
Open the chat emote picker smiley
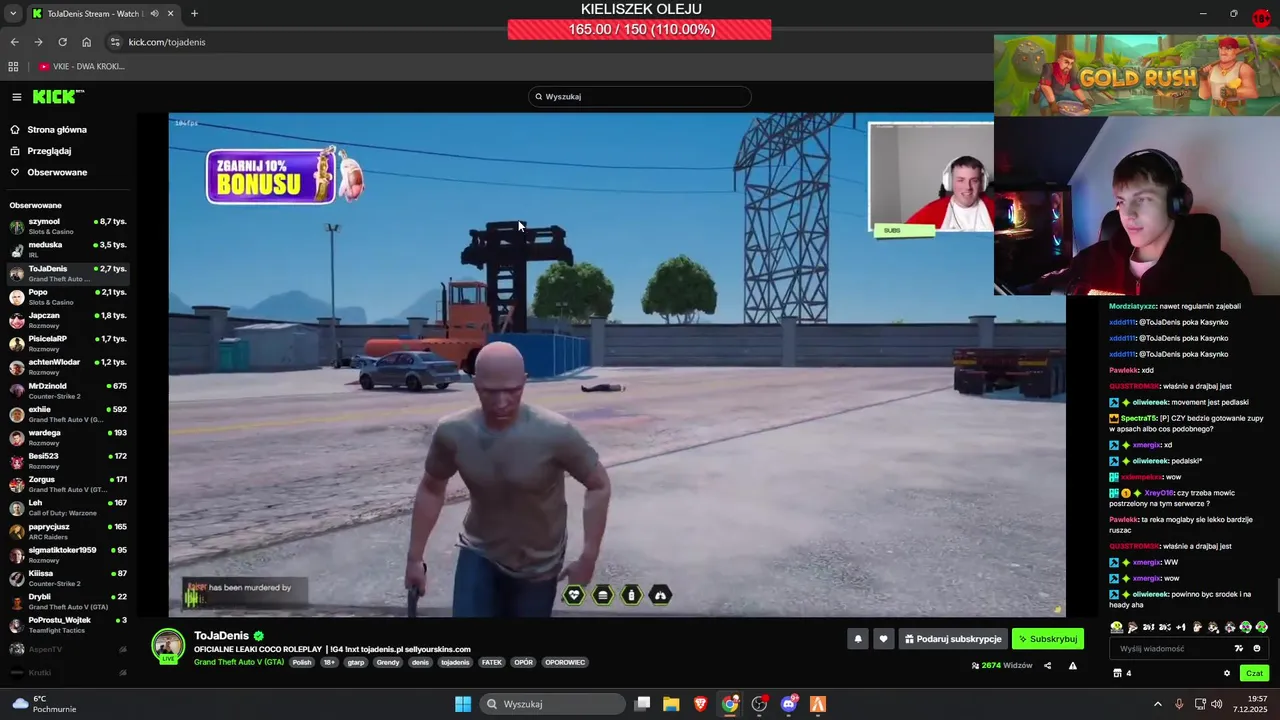(x=1257, y=649)
